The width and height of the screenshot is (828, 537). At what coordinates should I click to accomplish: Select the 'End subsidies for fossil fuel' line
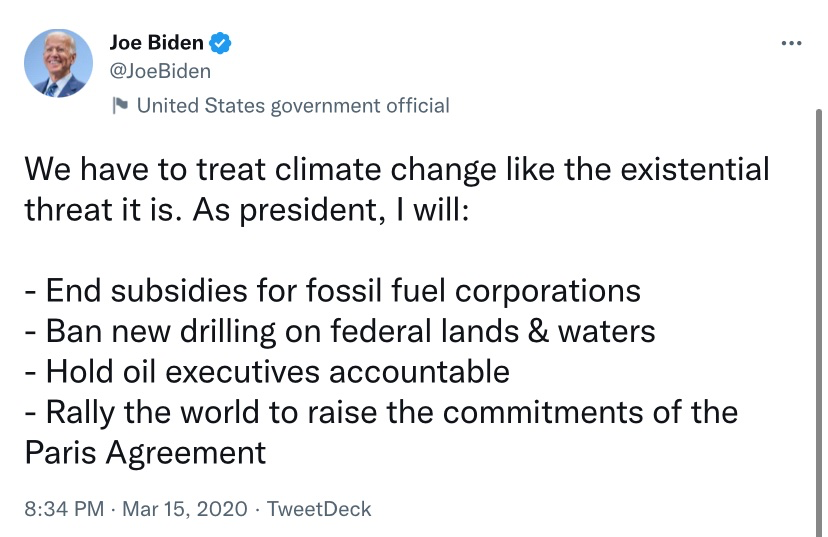[332, 290]
